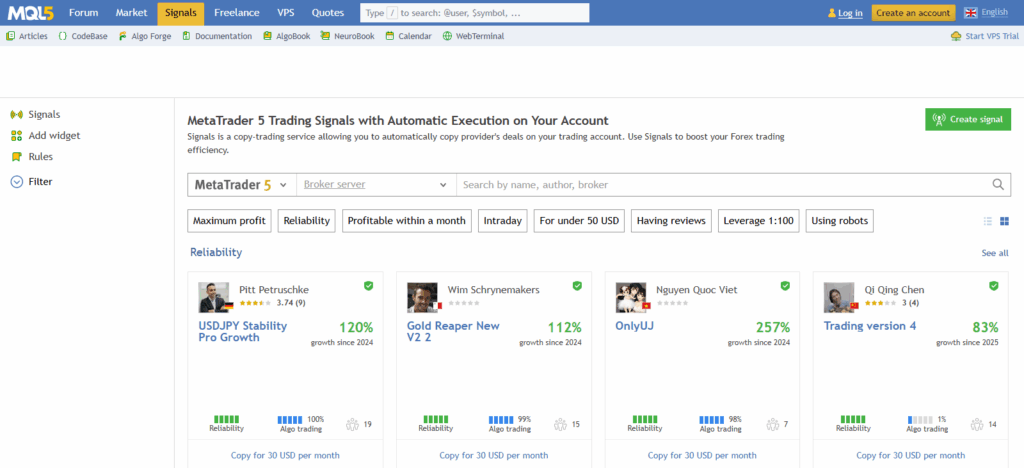
Task: Open the Market tab
Action: pyautogui.click(x=131, y=13)
